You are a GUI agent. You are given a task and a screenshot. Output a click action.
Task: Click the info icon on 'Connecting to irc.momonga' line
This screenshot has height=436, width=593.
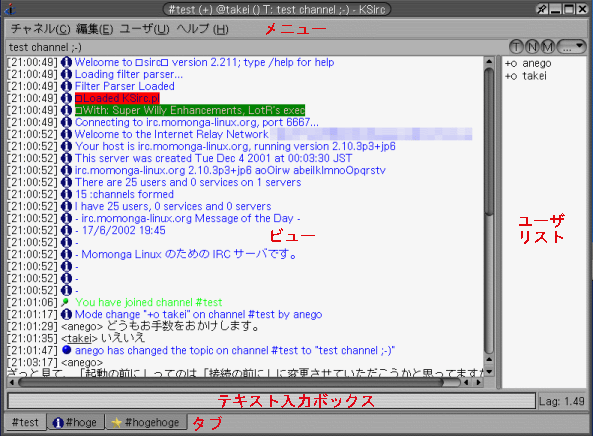pos(66,122)
